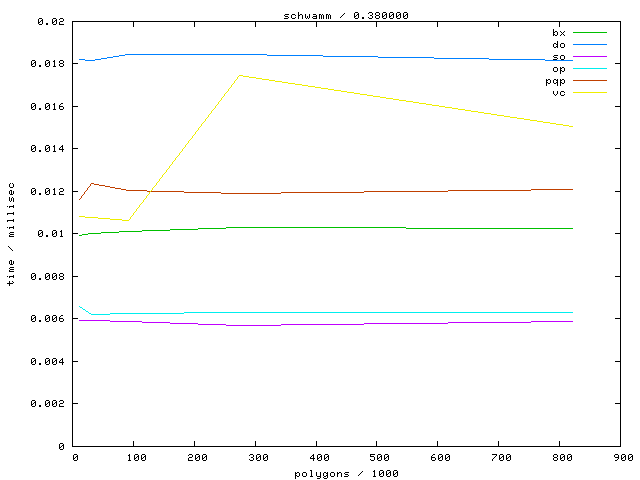640x480 pixels.
Task: Select the 'bx' legend label text
Action: click(x=558, y=33)
